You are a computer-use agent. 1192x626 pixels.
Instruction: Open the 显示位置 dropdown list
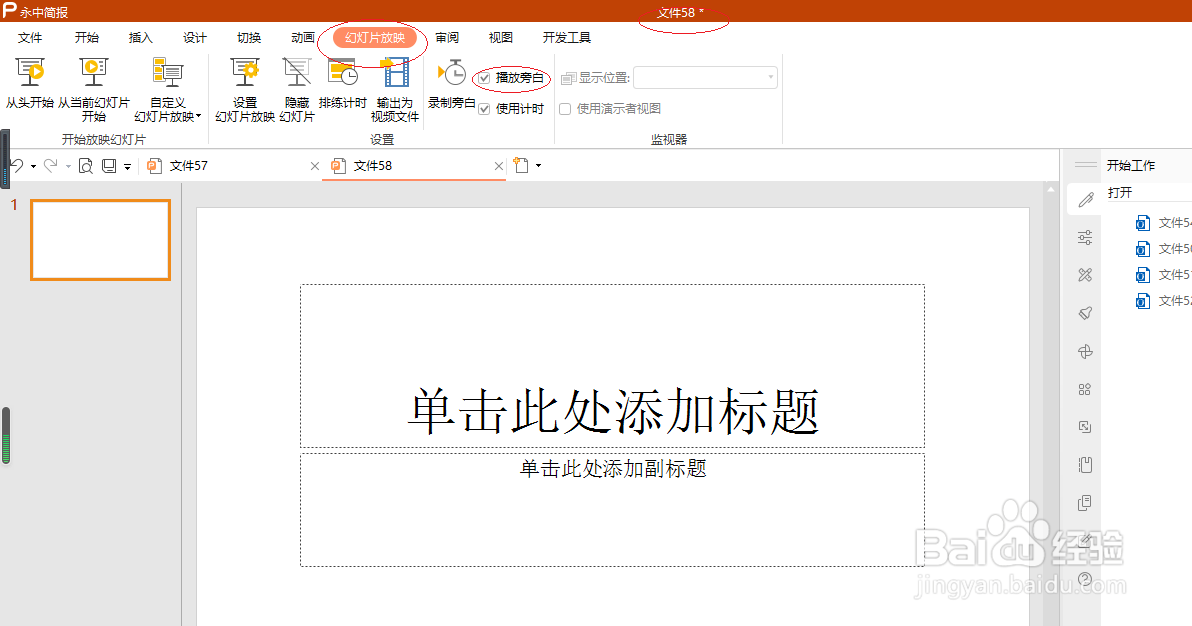[769, 77]
